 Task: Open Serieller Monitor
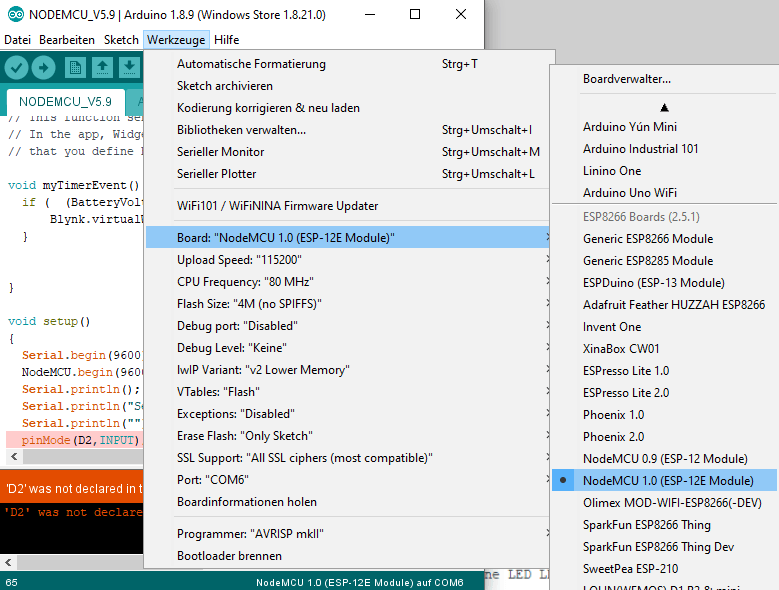[x=221, y=152]
